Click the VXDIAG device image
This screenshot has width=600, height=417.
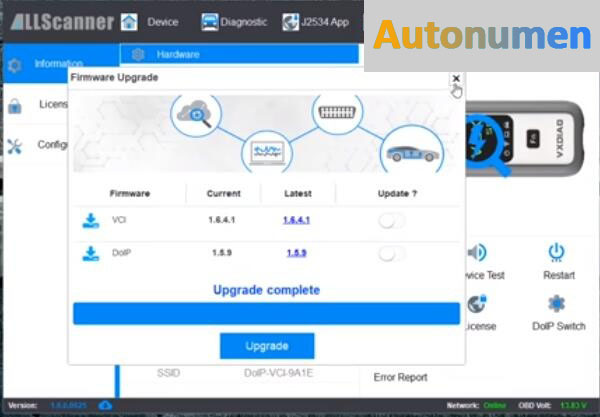click(x=525, y=138)
